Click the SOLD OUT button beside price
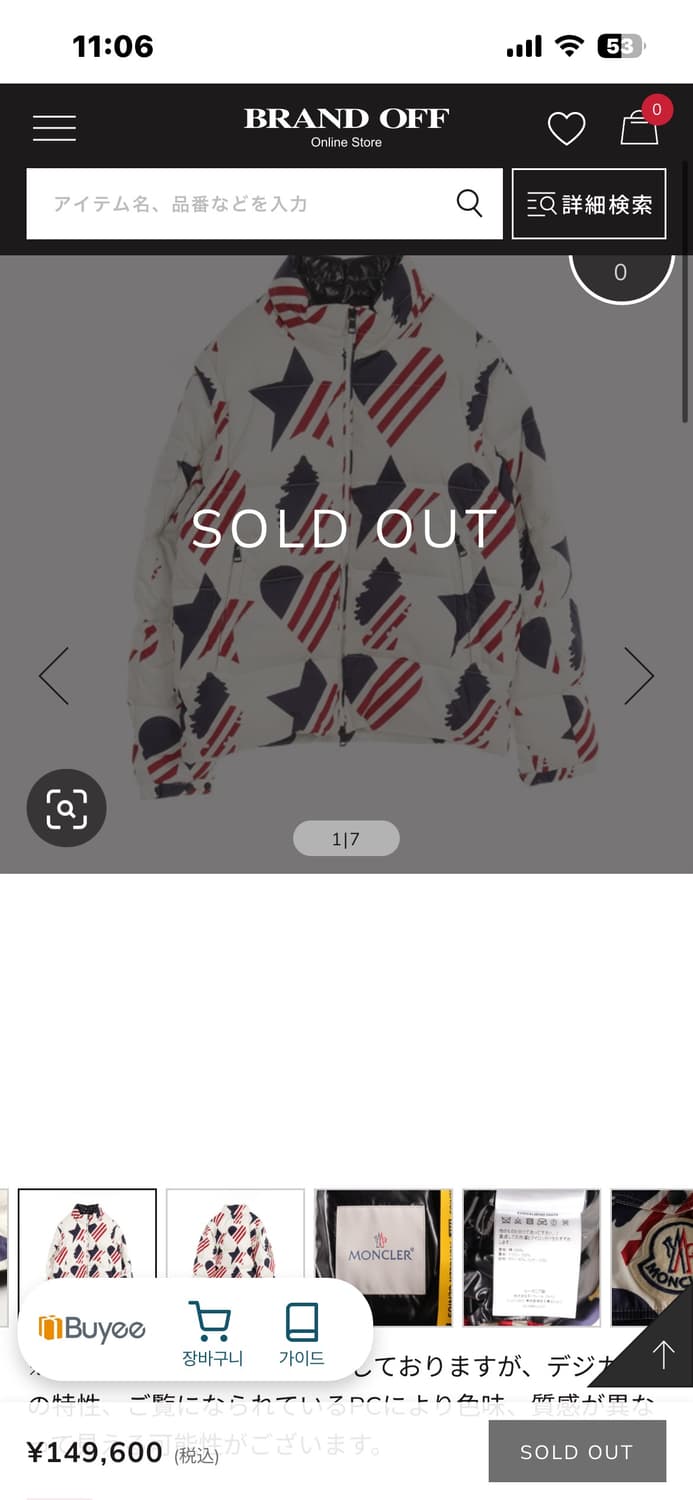This screenshot has width=693, height=1500. pos(577,1452)
